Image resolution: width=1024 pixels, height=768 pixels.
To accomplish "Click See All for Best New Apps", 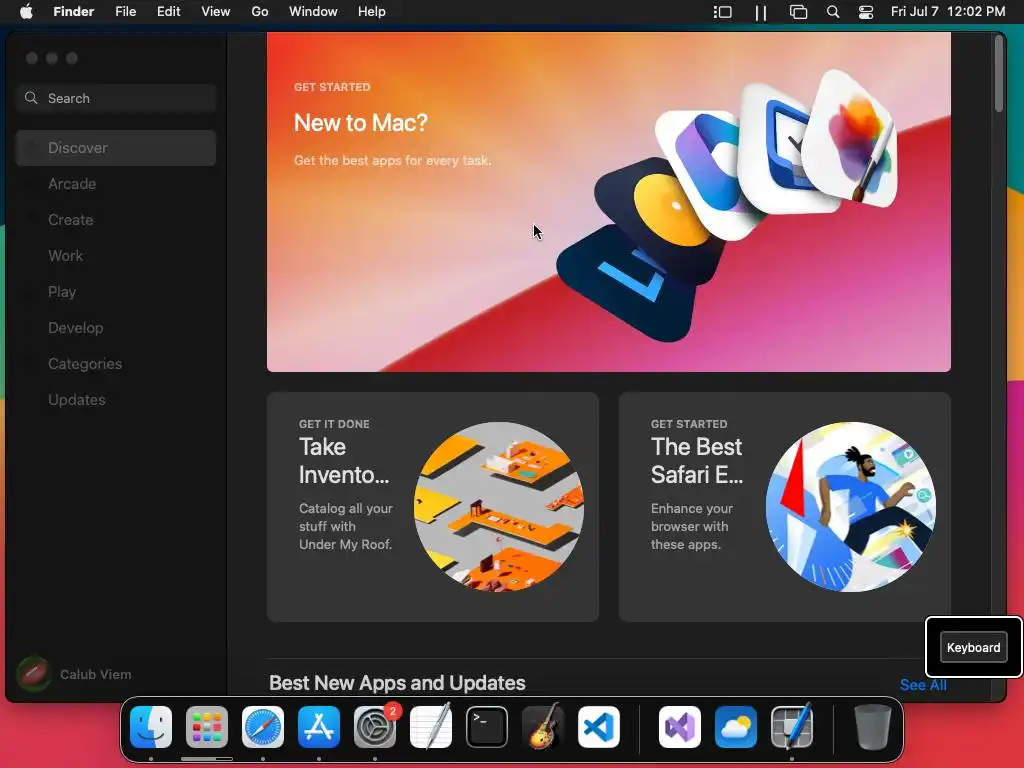I will pyautogui.click(x=923, y=685).
